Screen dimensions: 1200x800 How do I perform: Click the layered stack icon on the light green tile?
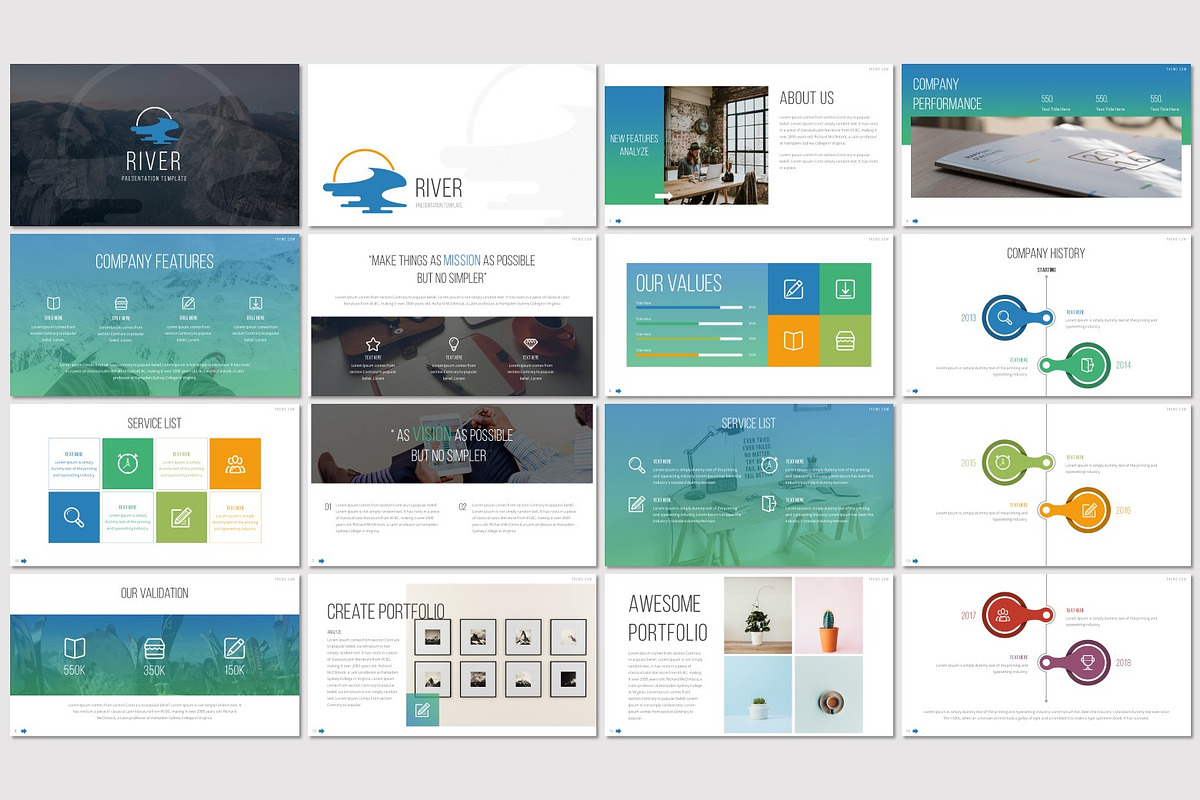click(x=845, y=340)
